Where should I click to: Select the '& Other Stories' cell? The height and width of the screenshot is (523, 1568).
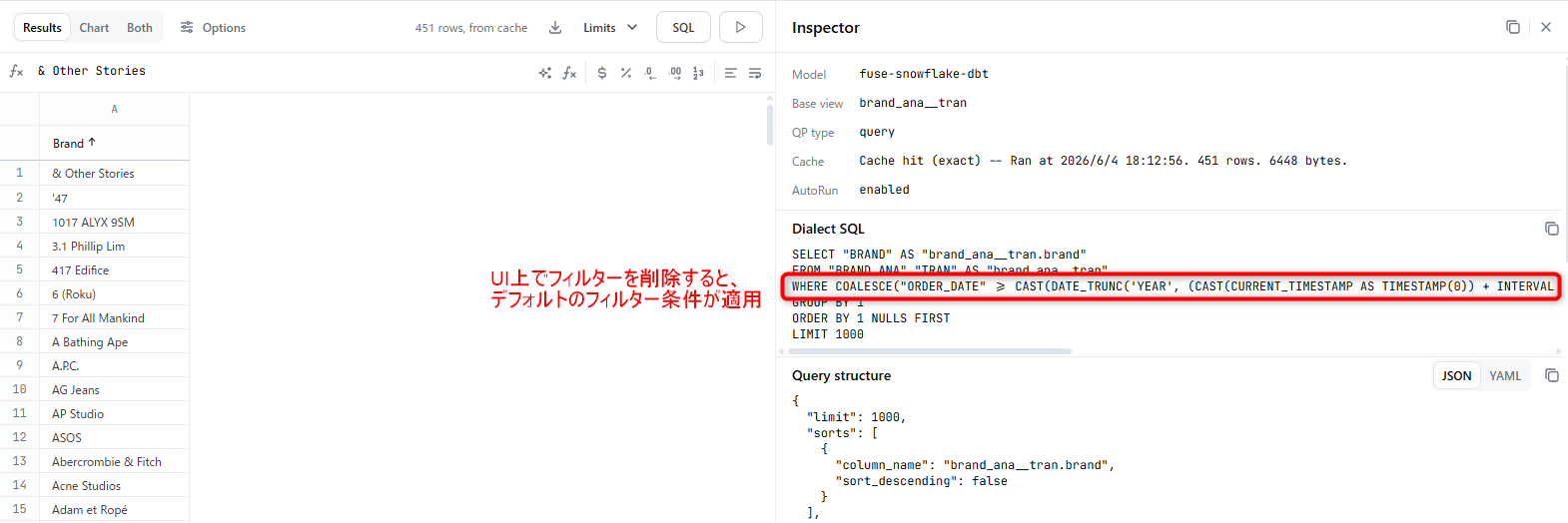[114, 174]
